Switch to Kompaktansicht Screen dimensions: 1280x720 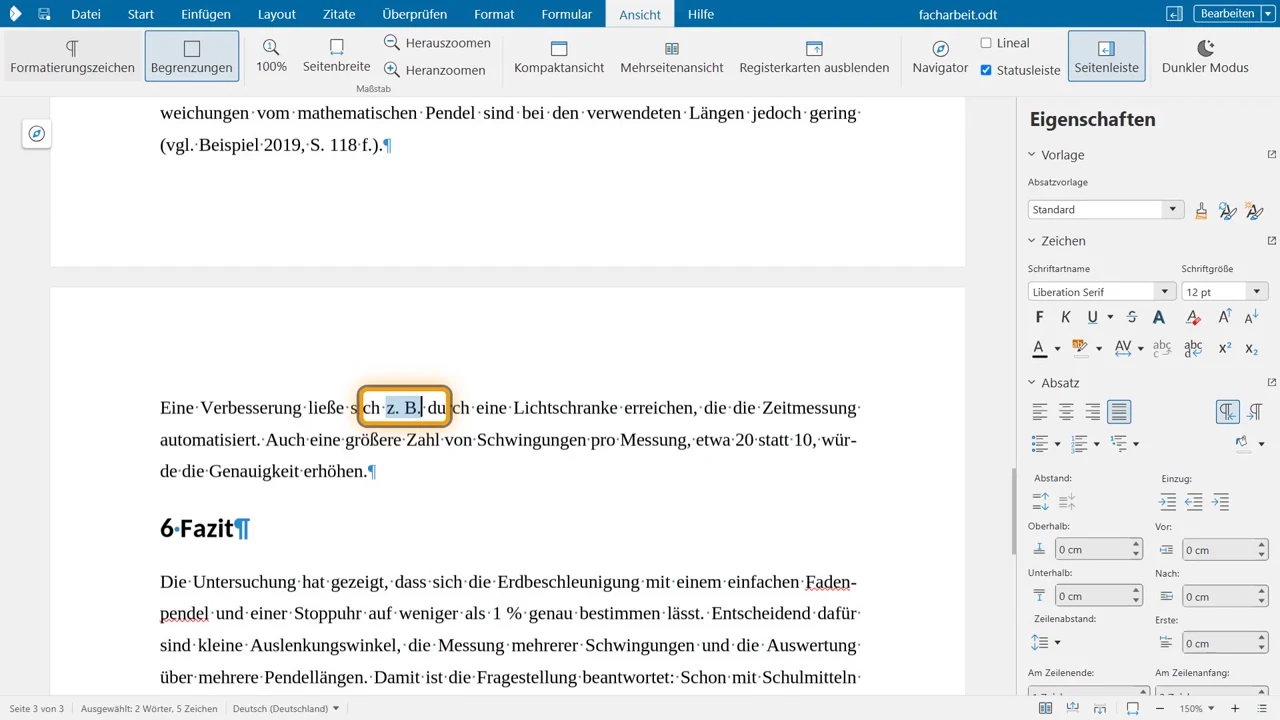pyautogui.click(x=559, y=57)
